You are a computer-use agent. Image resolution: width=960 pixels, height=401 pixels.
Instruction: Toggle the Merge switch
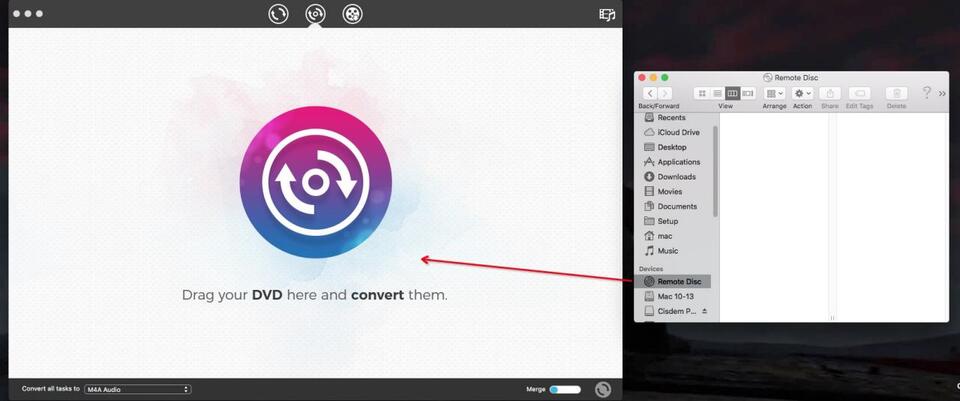click(565, 389)
